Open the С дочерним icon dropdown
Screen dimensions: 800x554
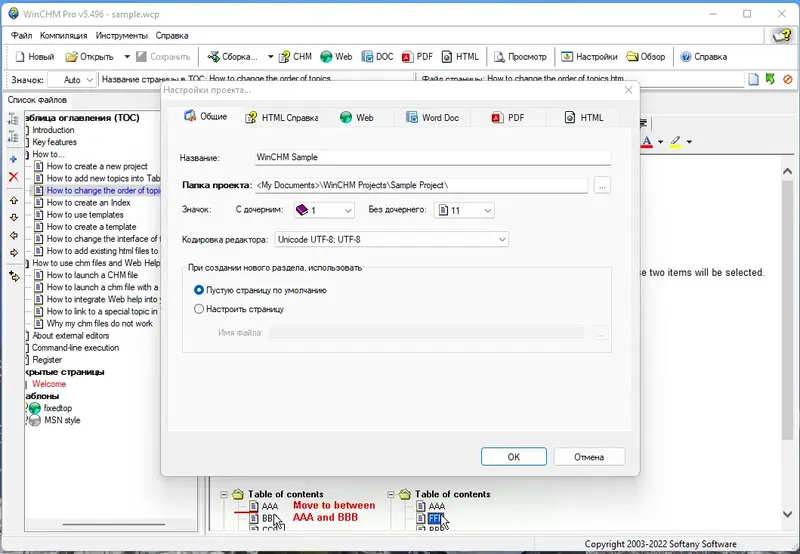(x=324, y=210)
